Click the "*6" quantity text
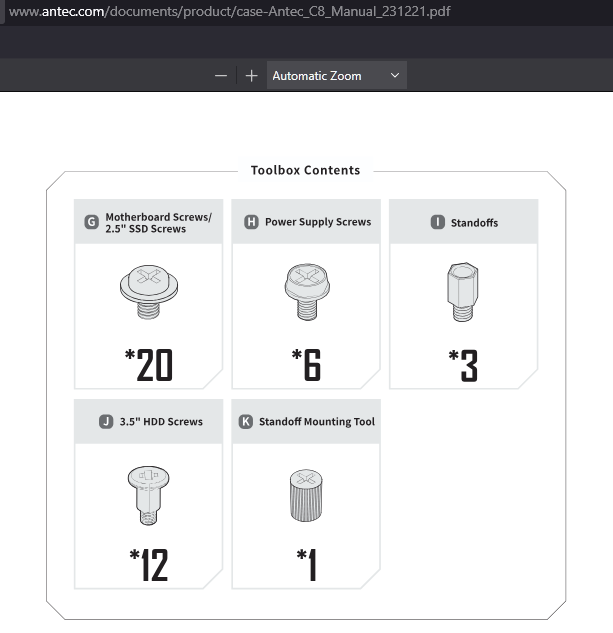613x633 pixels. (306, 365)
